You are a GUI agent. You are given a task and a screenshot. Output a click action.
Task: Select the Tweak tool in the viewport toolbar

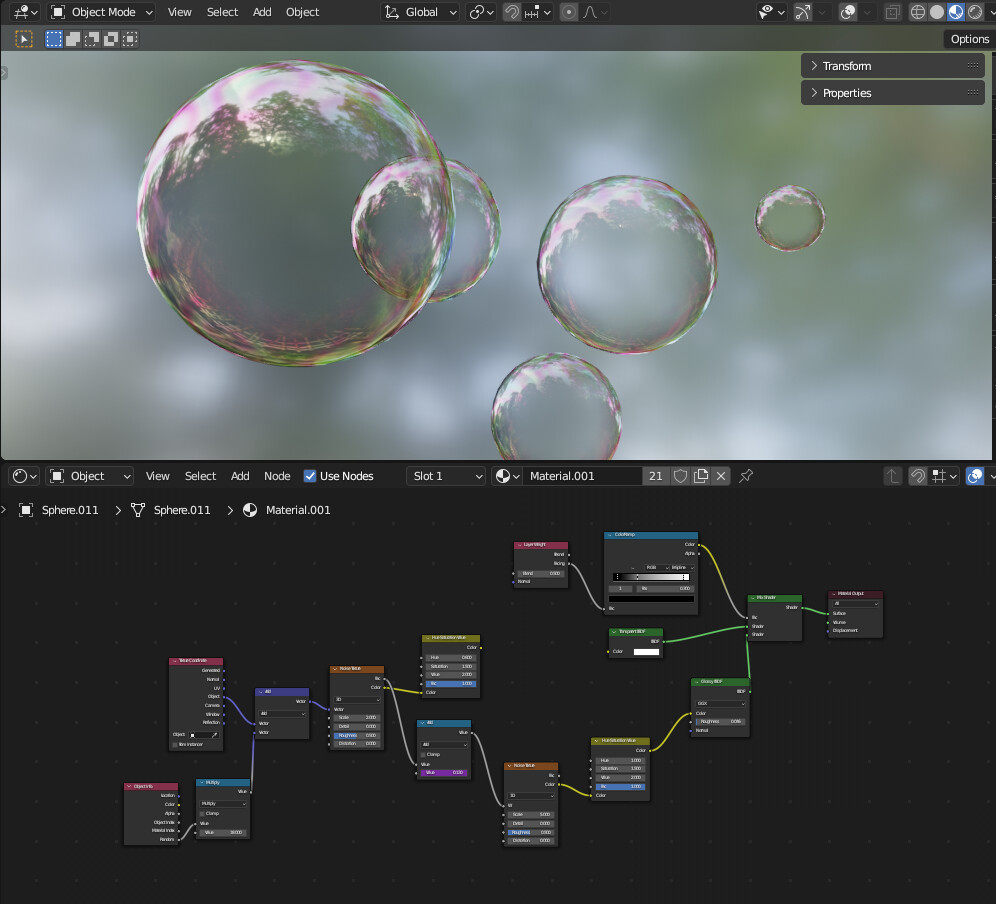[x=24, y=38]
